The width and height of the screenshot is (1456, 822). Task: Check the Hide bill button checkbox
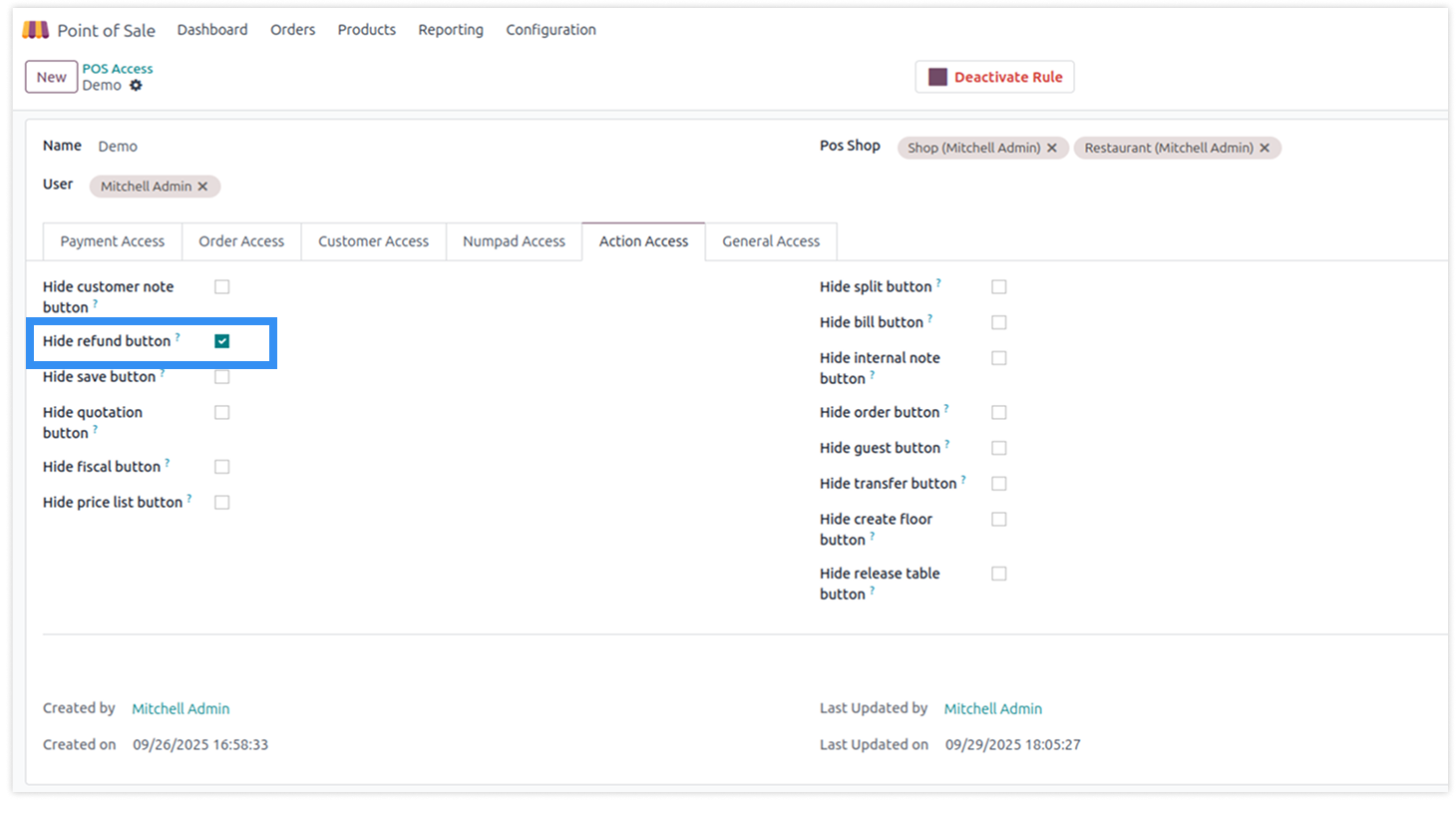(998, 322)
